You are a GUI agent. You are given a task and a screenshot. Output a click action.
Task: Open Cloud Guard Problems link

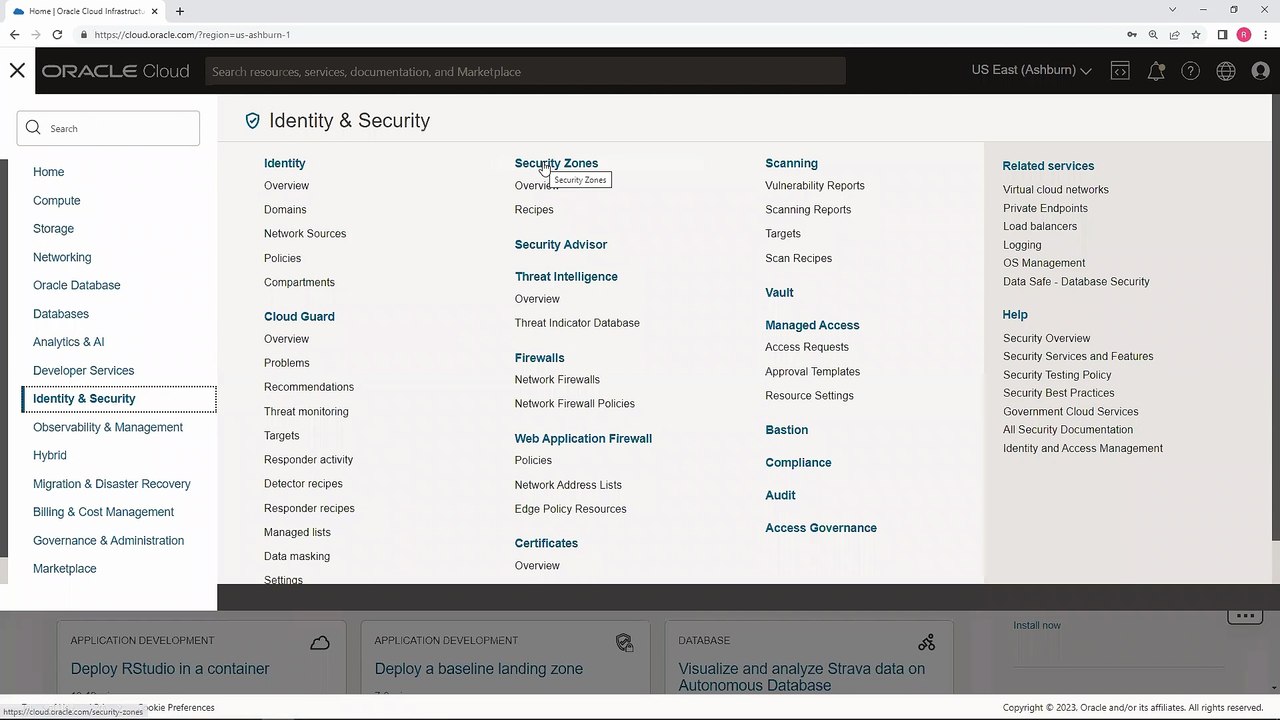tap(286, 363)
